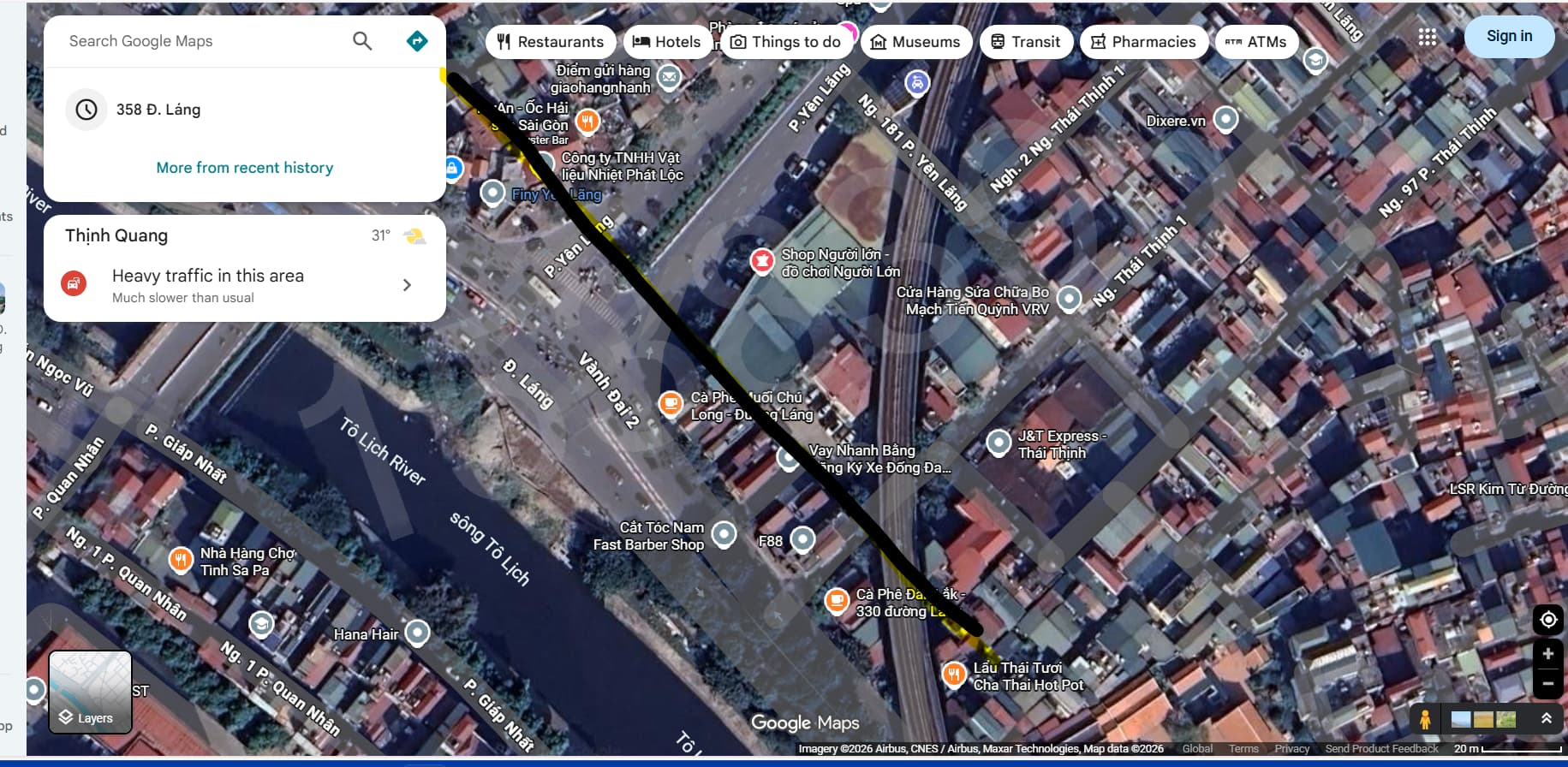Click the Vay Nhanh Bằng Đăng Ký Xe label
The height and width of the screenshot is (767, 1568).
click(879, 459)
